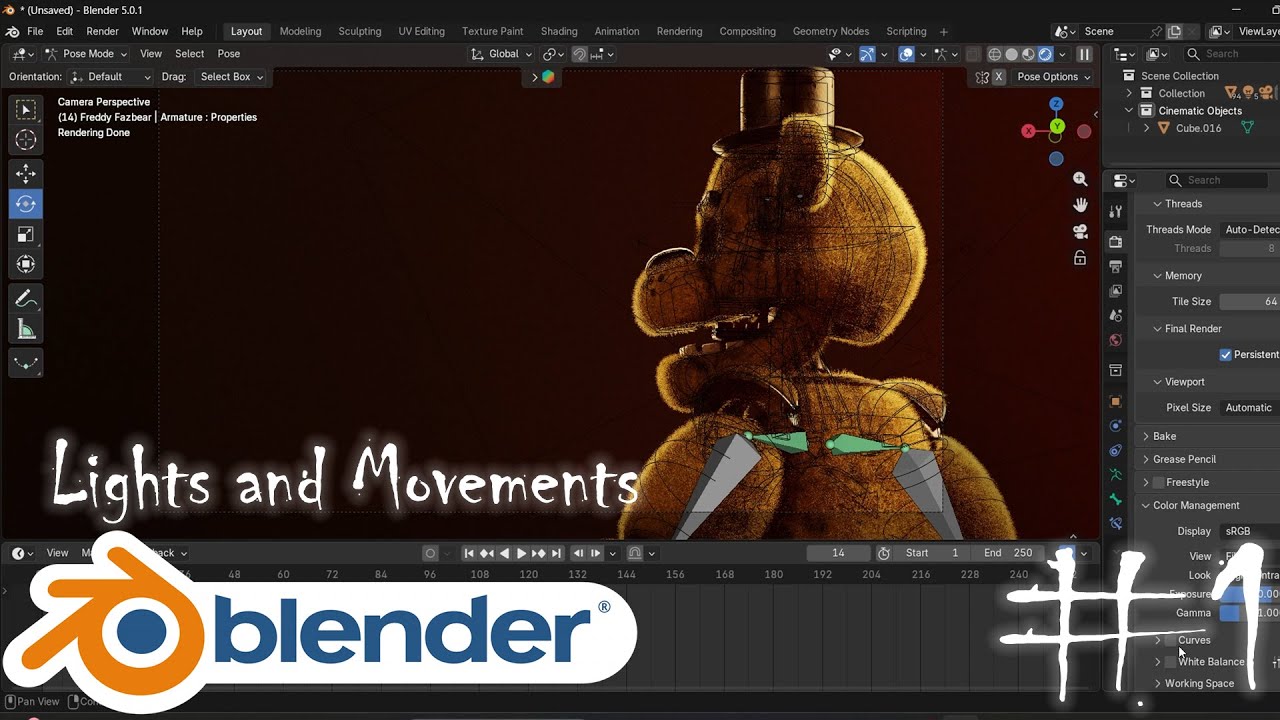Toggle the X-axis mirror button

click(x=998, y=77)
